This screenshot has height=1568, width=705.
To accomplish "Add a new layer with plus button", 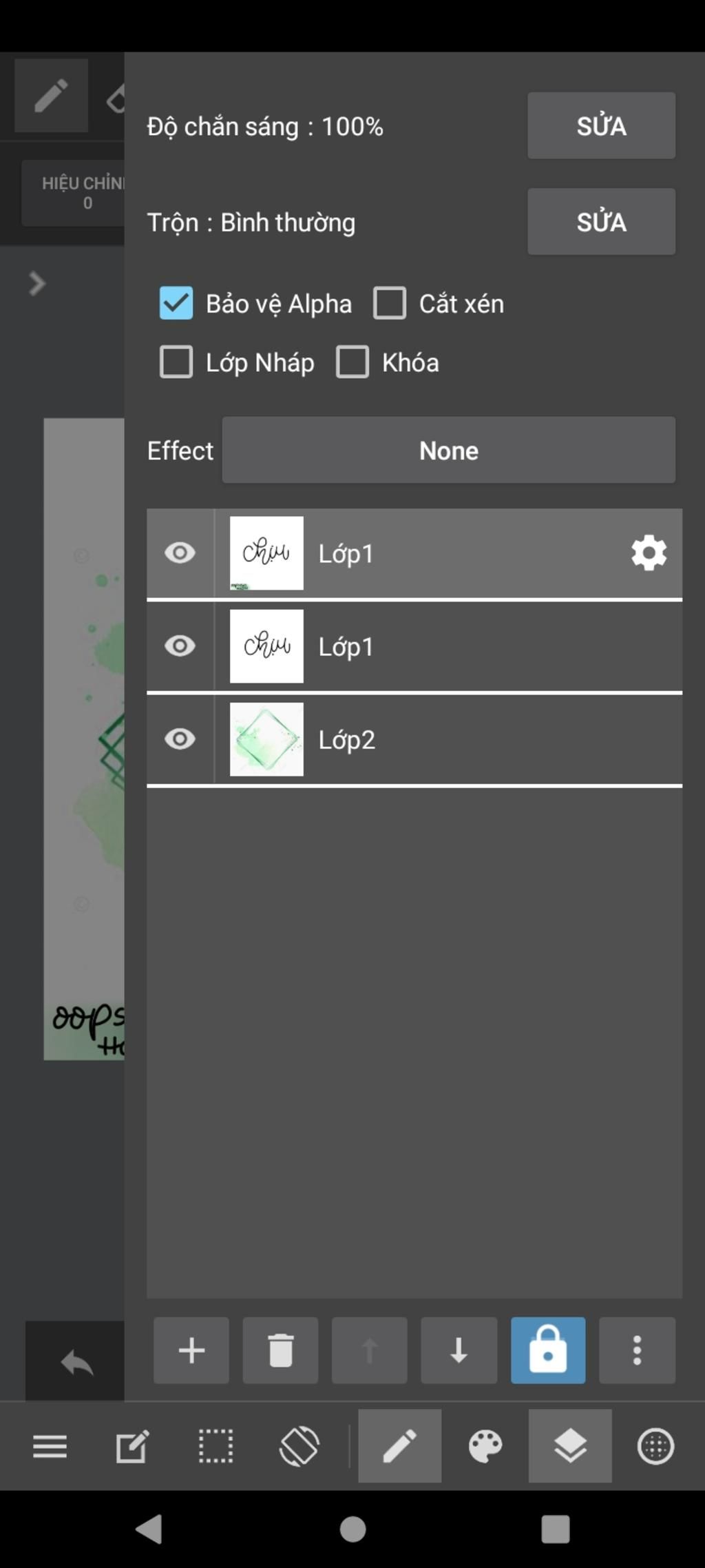I will tap(191, 1350).
